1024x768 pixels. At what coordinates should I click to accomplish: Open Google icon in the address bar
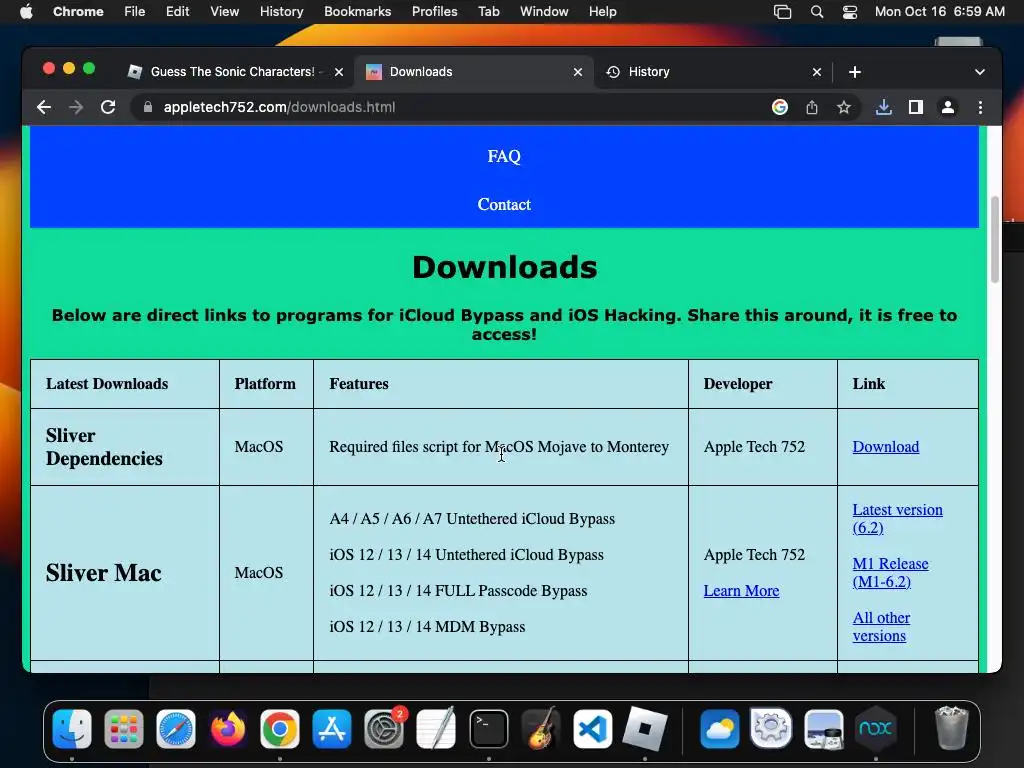pos(780,107)
